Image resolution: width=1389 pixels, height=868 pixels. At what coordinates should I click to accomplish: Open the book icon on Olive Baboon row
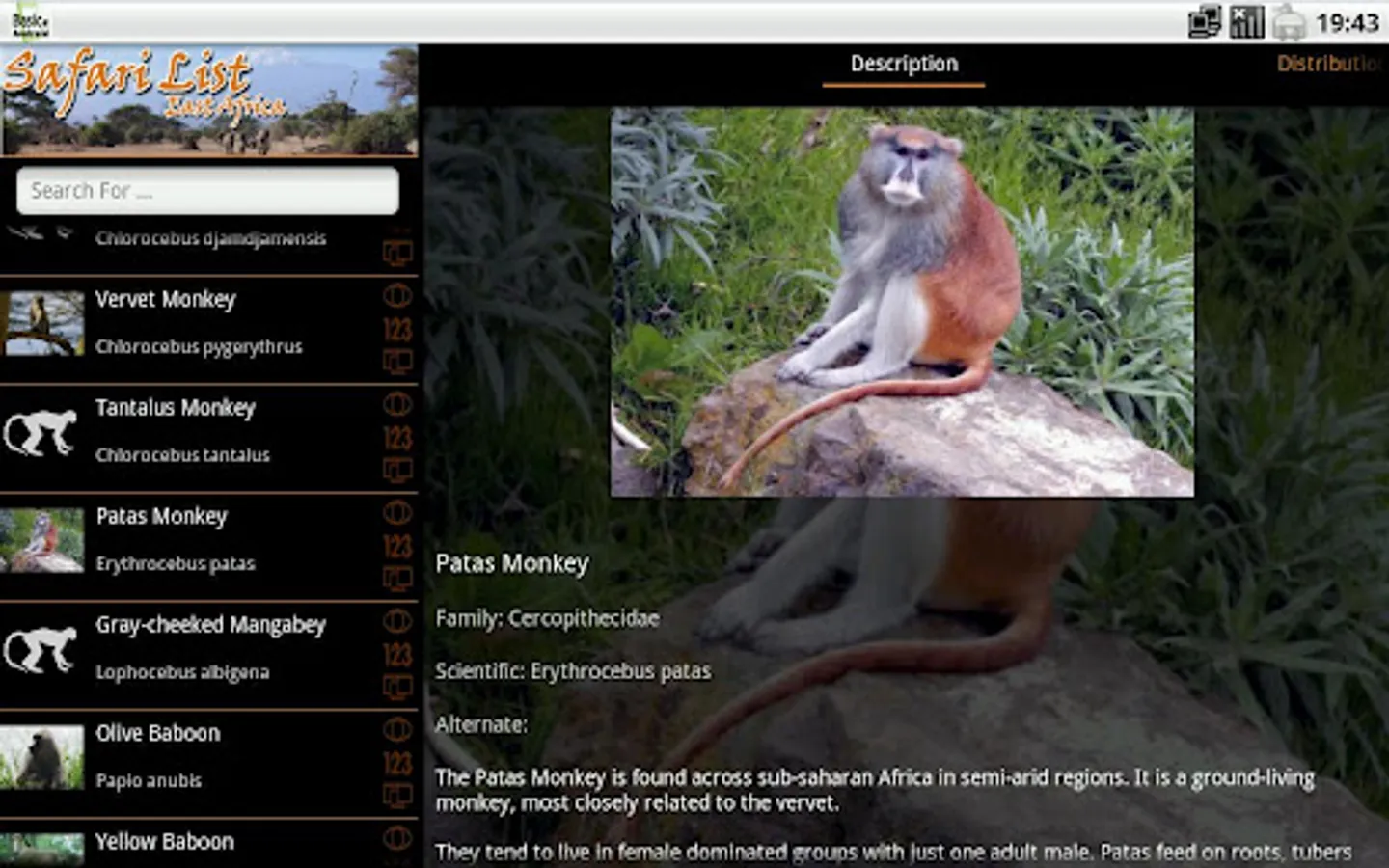click(397, 797)
